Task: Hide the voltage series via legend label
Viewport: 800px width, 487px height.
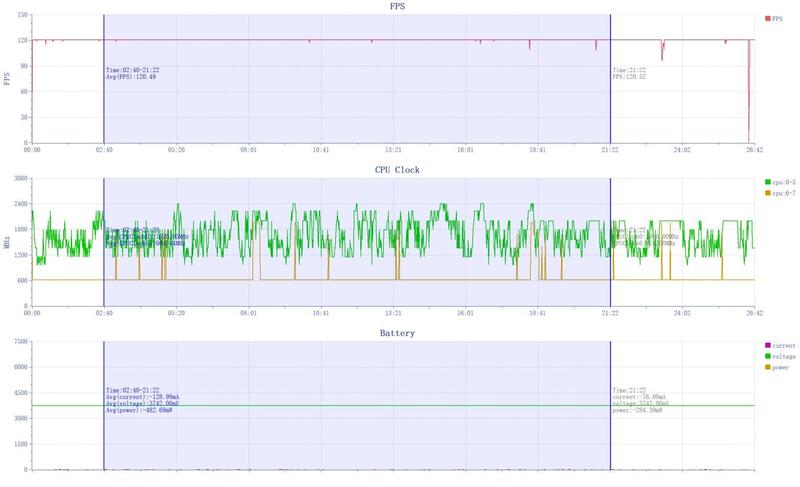Action: [x=784, y=356]
